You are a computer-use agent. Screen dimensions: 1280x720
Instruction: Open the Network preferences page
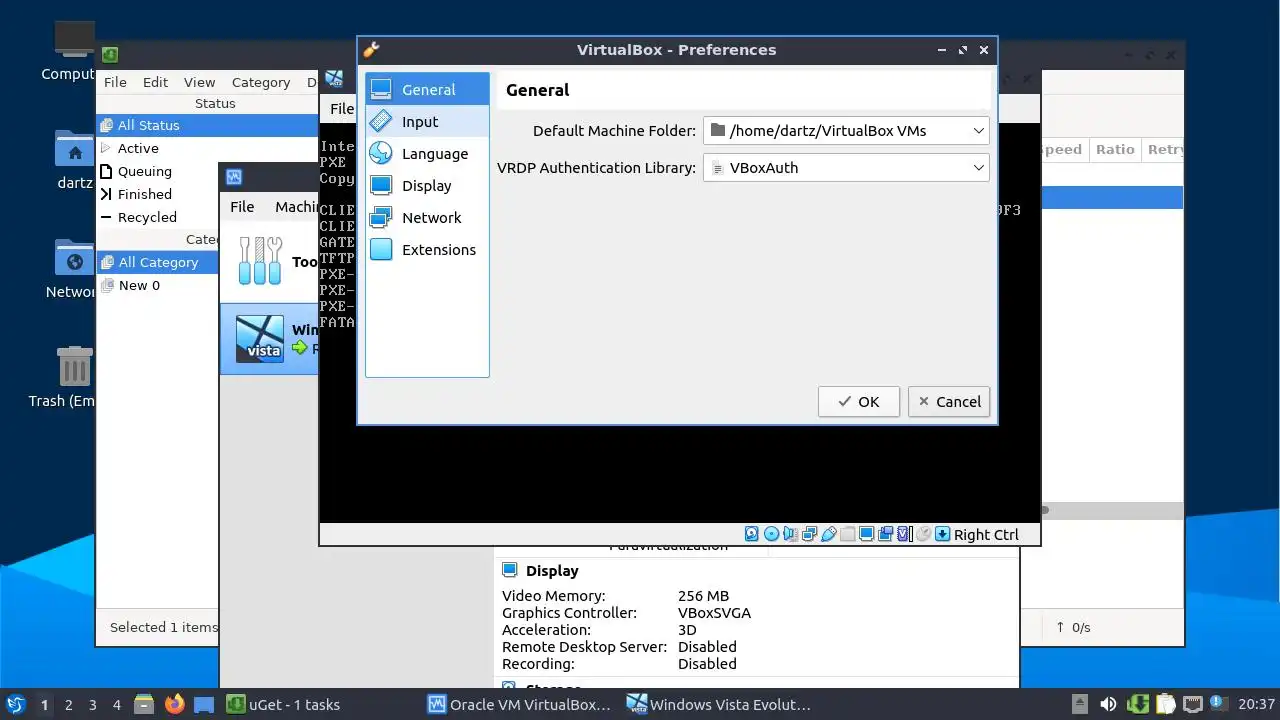click(x=427, y=218)
